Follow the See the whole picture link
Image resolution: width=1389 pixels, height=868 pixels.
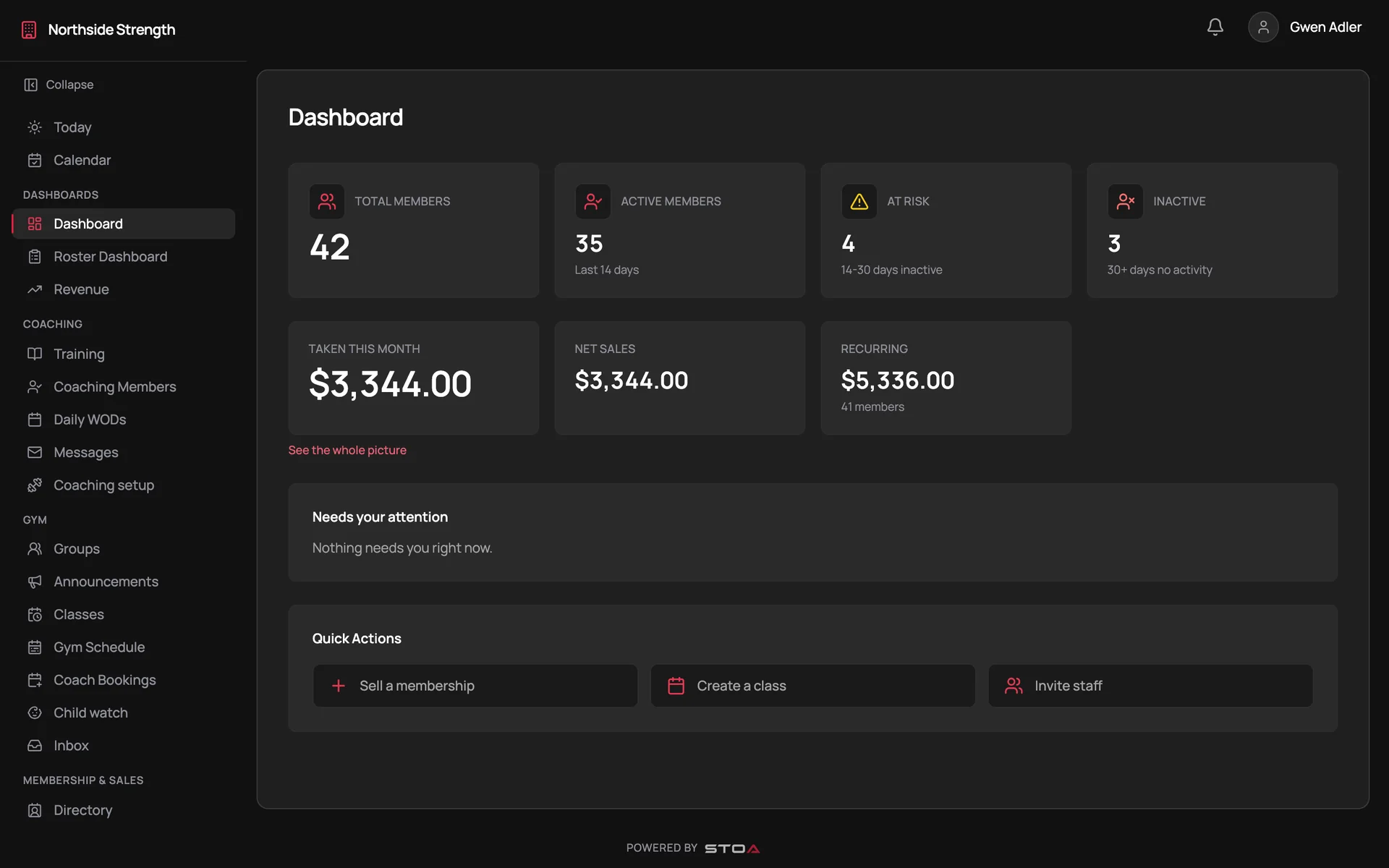point(347,450)
